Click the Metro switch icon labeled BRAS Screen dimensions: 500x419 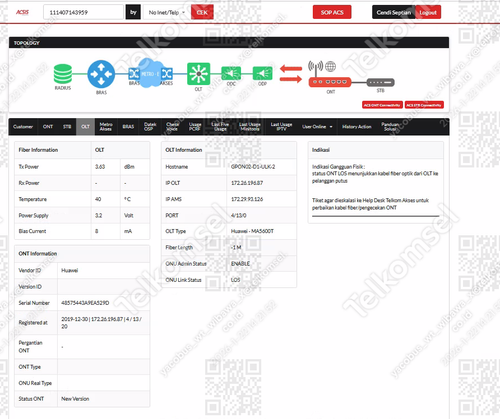(x=134, y=73)
